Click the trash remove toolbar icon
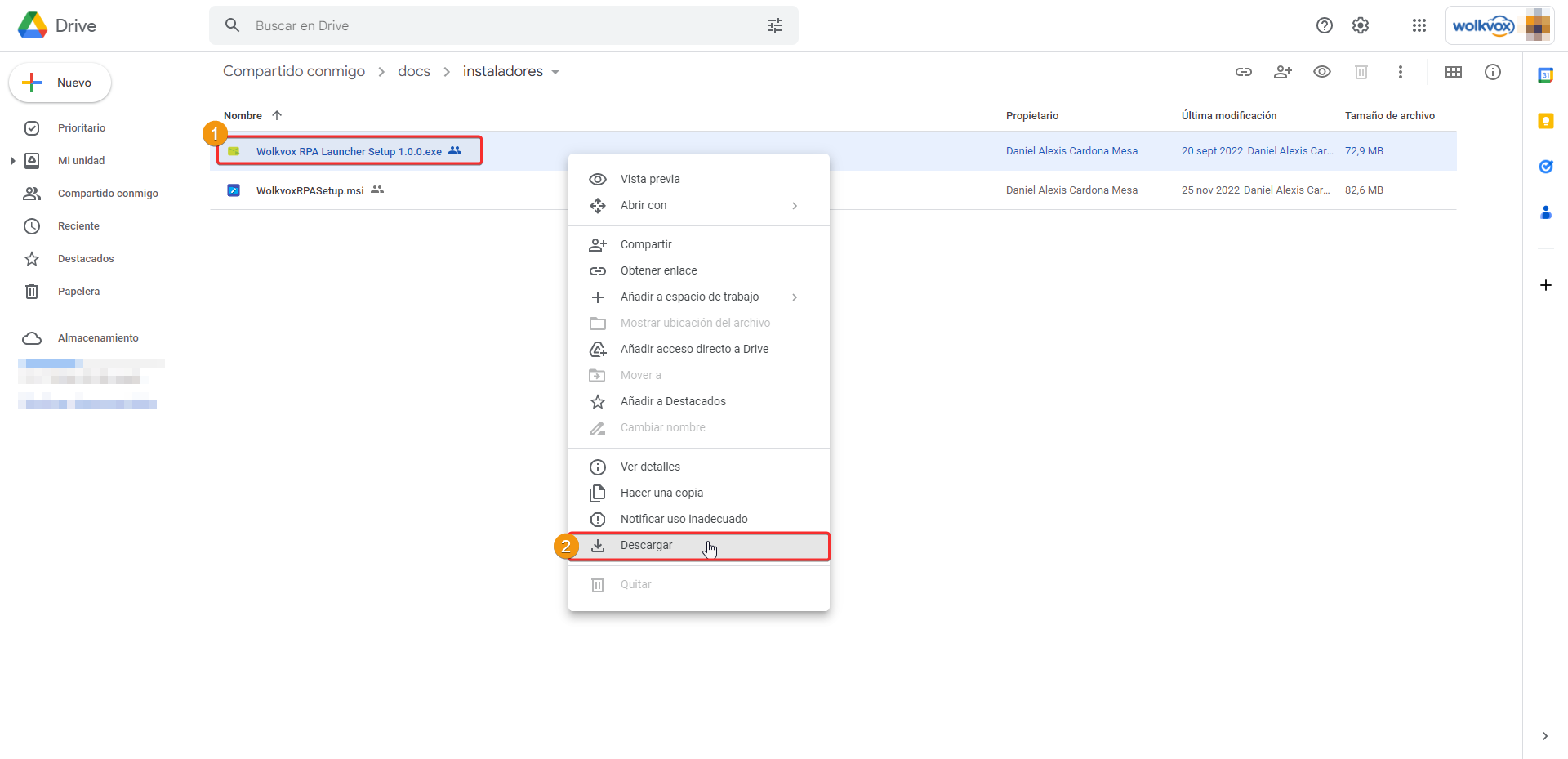The height and width of the screenshot is (759, 1568). (x=1361, y=72)
